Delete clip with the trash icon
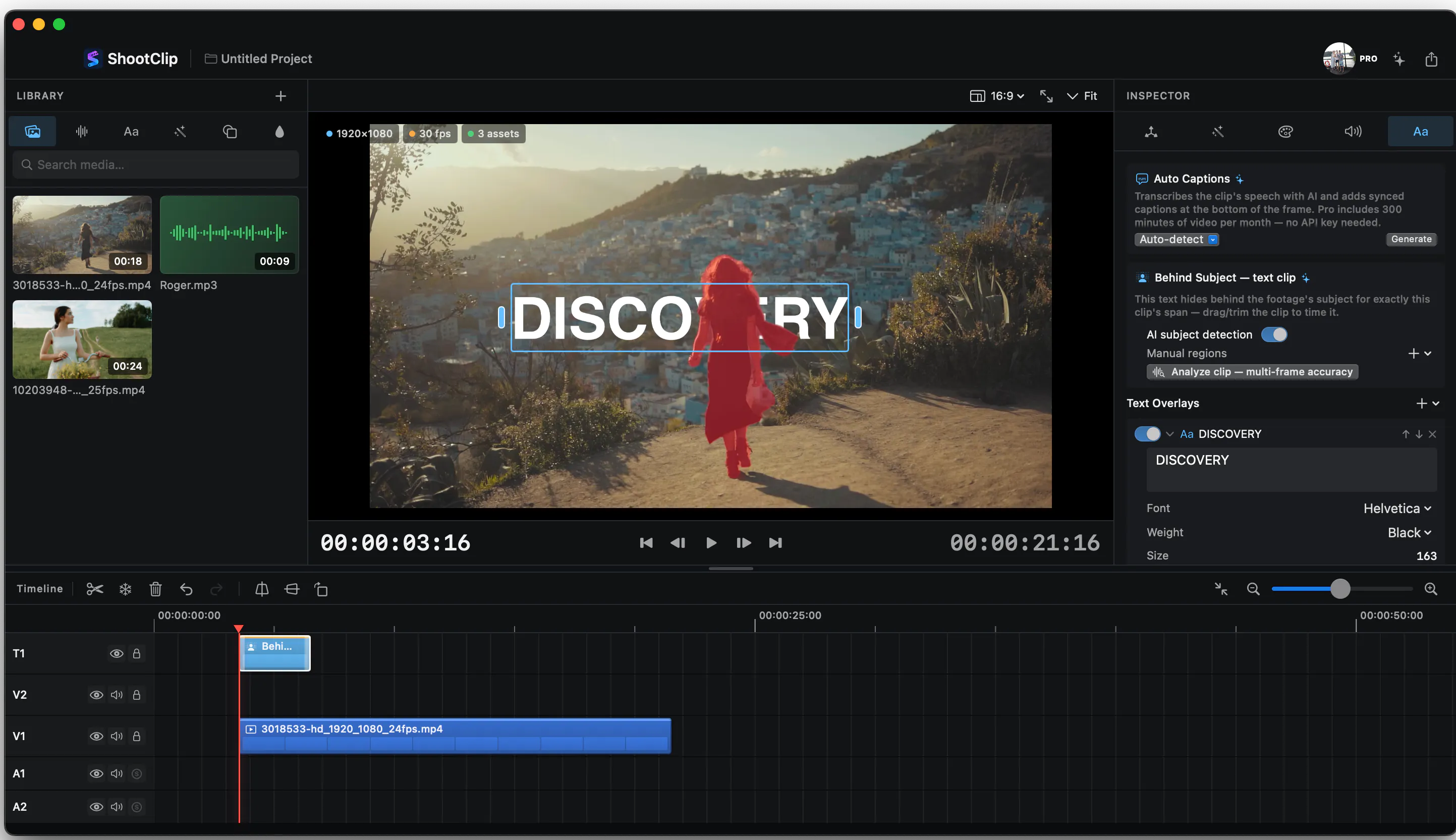The width and height of the screenshot is (1456, 840). pos(155,589)
